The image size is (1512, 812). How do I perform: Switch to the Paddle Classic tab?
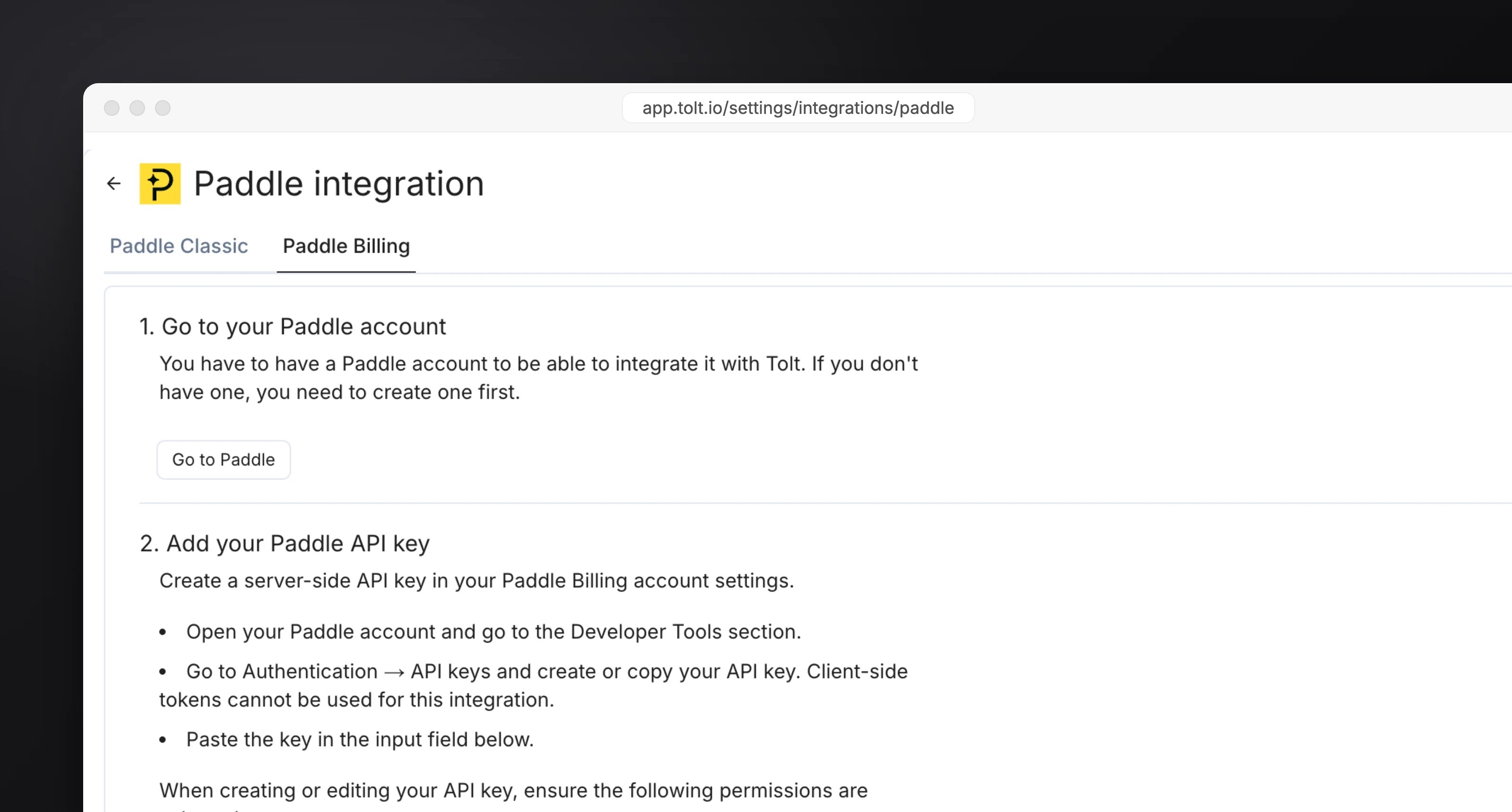179,246
